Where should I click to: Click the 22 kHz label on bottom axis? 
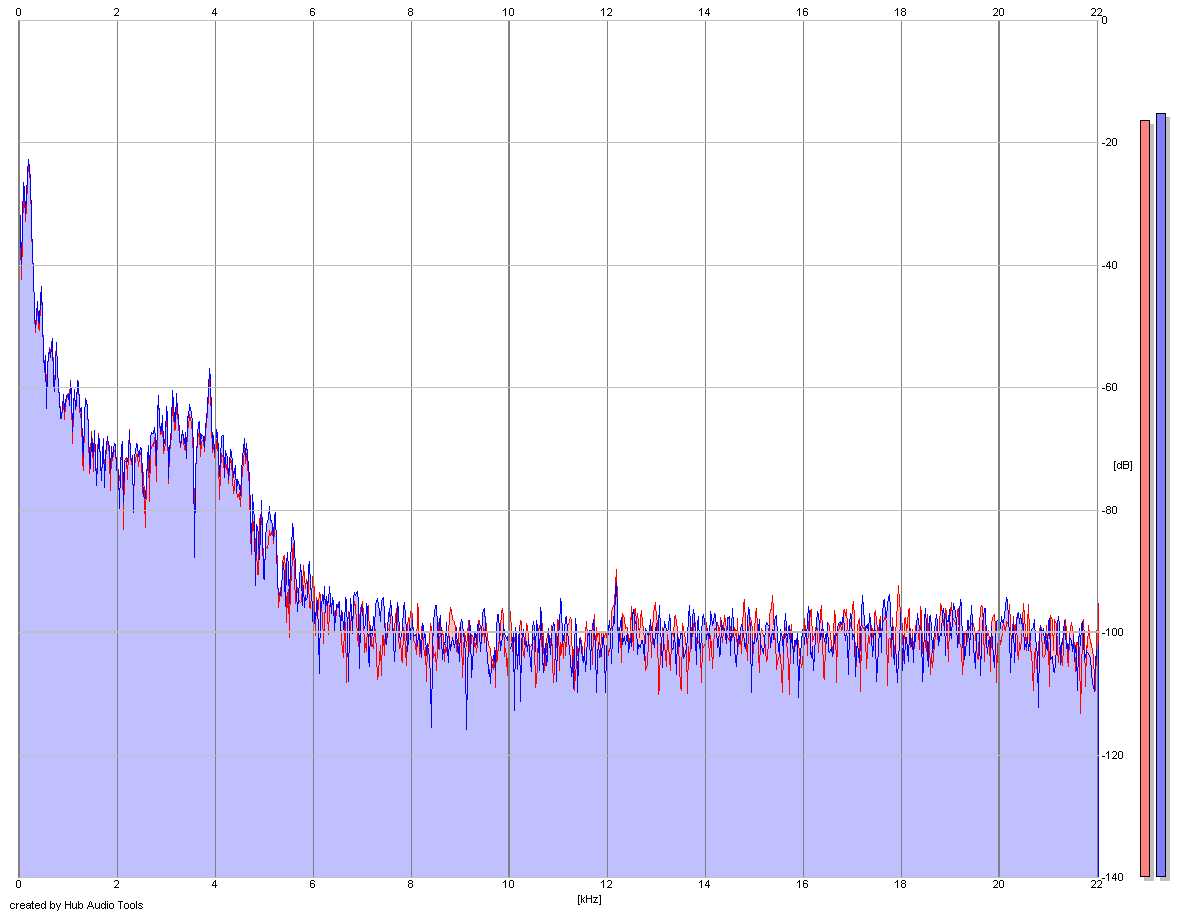pos(1096,884)
